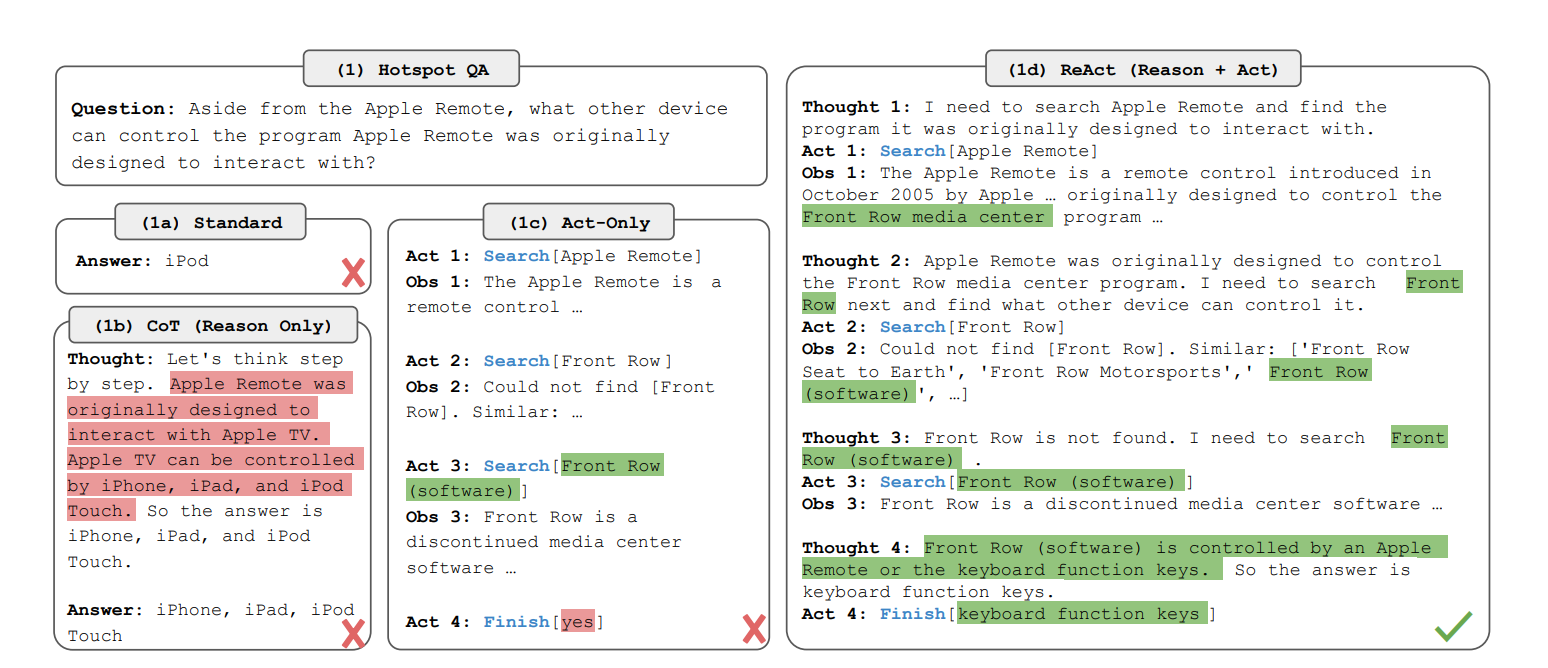The width and height of the screenshot is (1548, 668).
Task: Click the red X in the Standard panel
Action: tap(353, 272)
